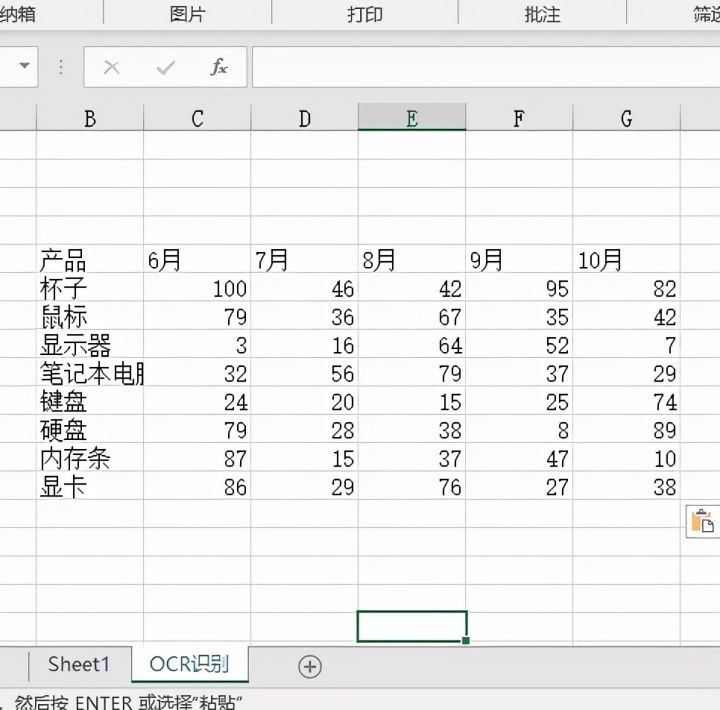
Task: Click 笔记本电脑 7月 value 56
Action: 304,373
